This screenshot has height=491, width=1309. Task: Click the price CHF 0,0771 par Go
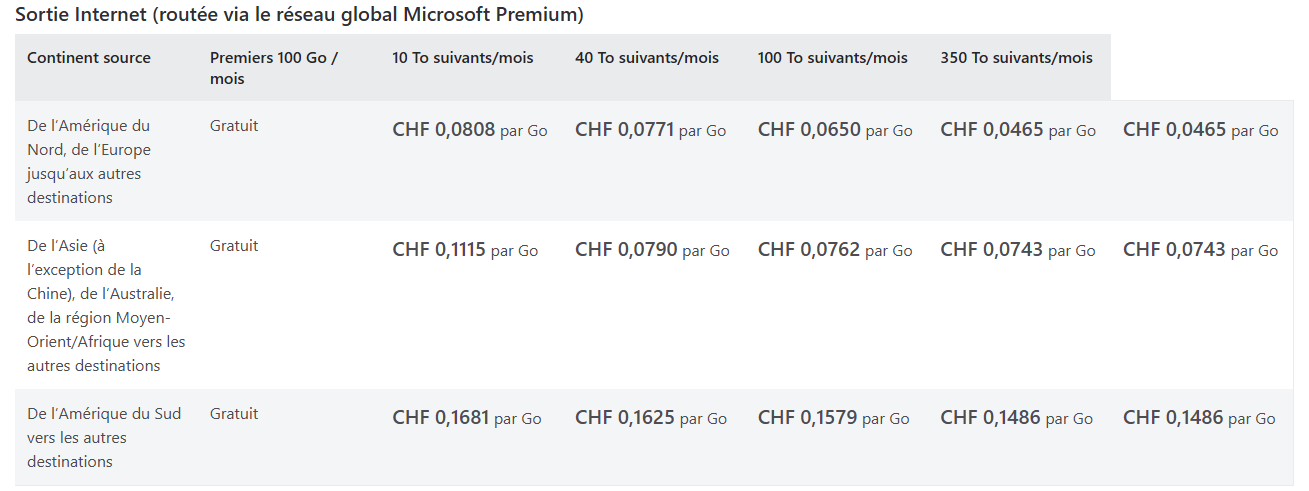coord(651,130)
